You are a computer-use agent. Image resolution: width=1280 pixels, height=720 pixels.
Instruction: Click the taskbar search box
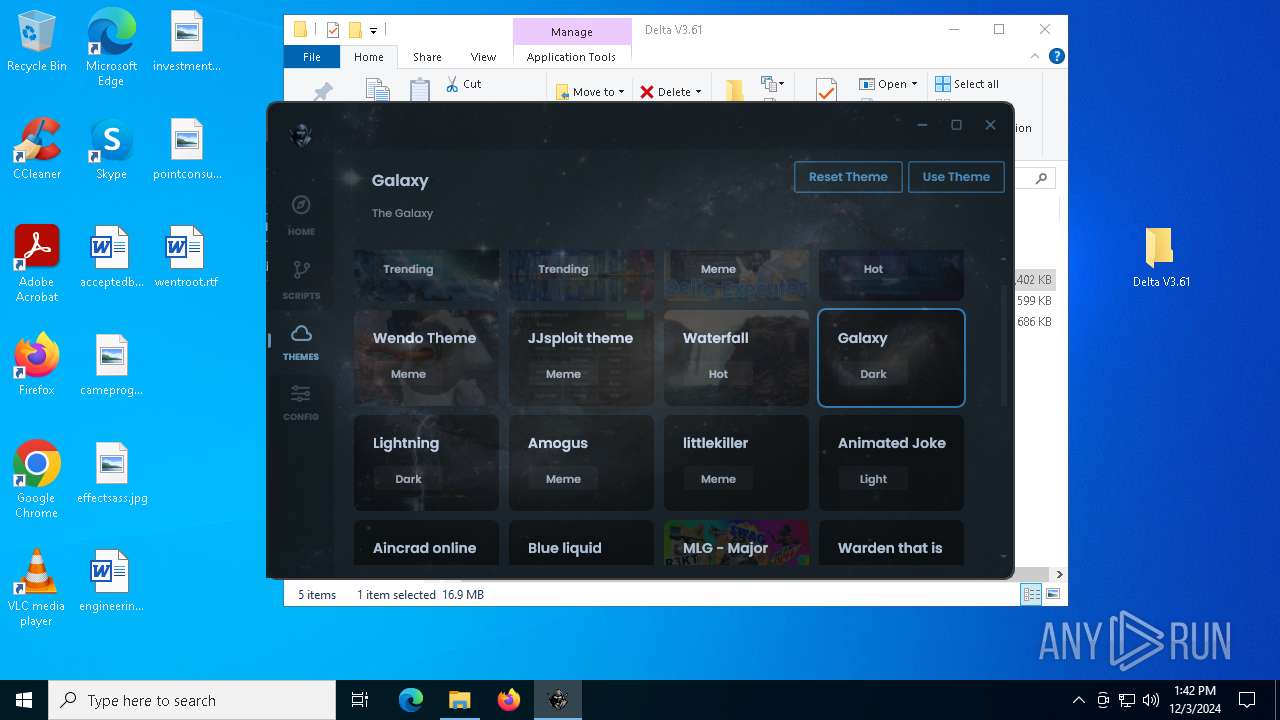(x=192, y=700)
